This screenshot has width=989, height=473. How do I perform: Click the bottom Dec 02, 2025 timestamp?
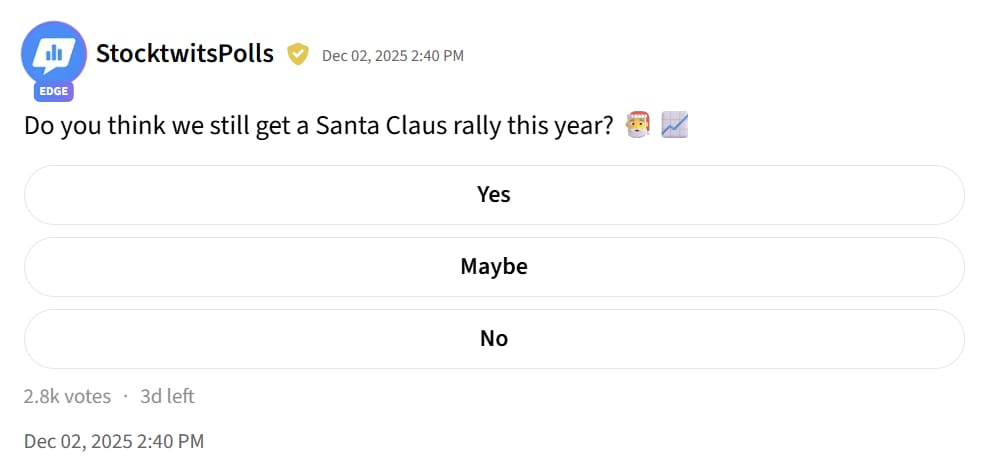(114, 441)
